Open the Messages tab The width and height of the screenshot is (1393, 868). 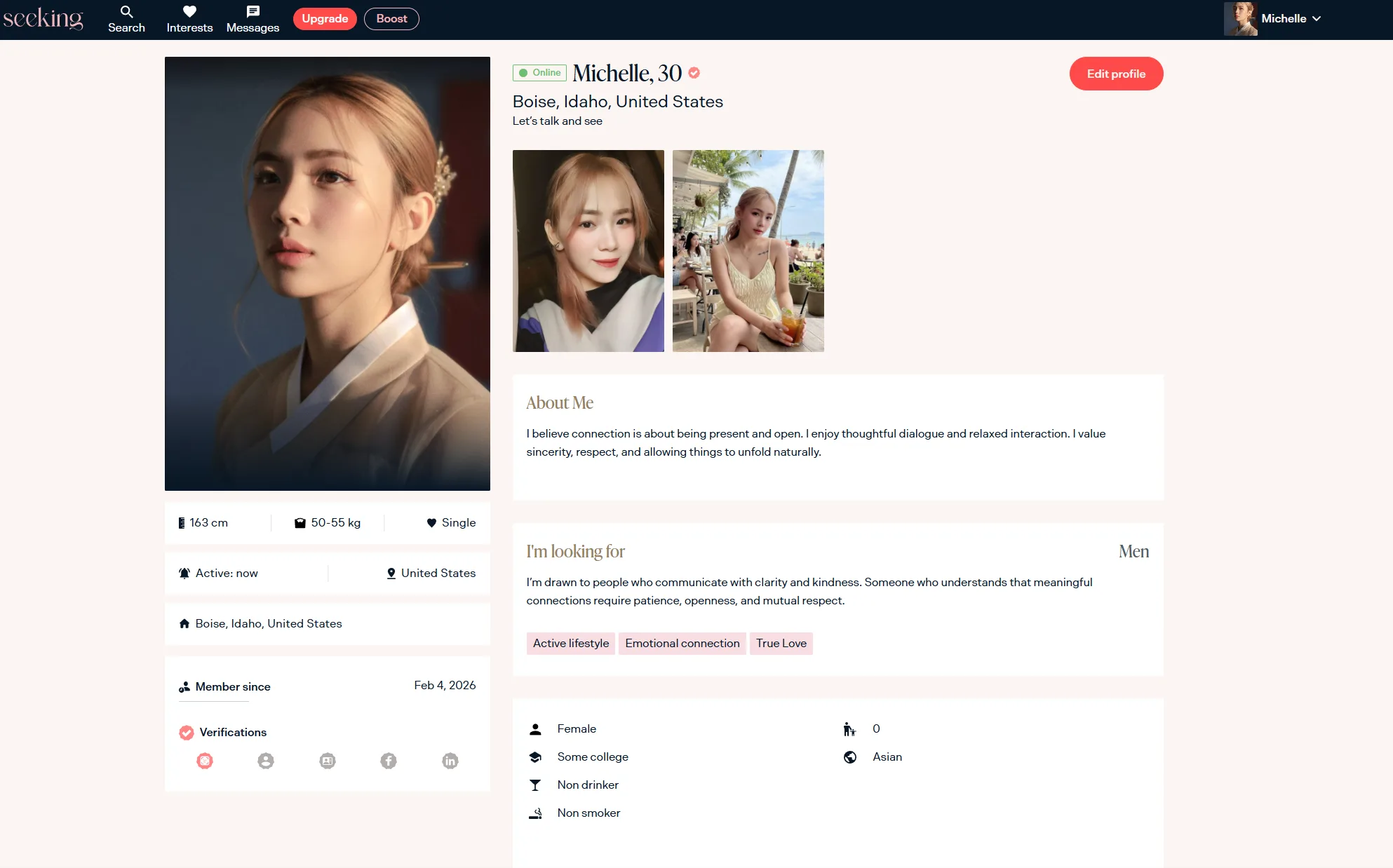253,19
